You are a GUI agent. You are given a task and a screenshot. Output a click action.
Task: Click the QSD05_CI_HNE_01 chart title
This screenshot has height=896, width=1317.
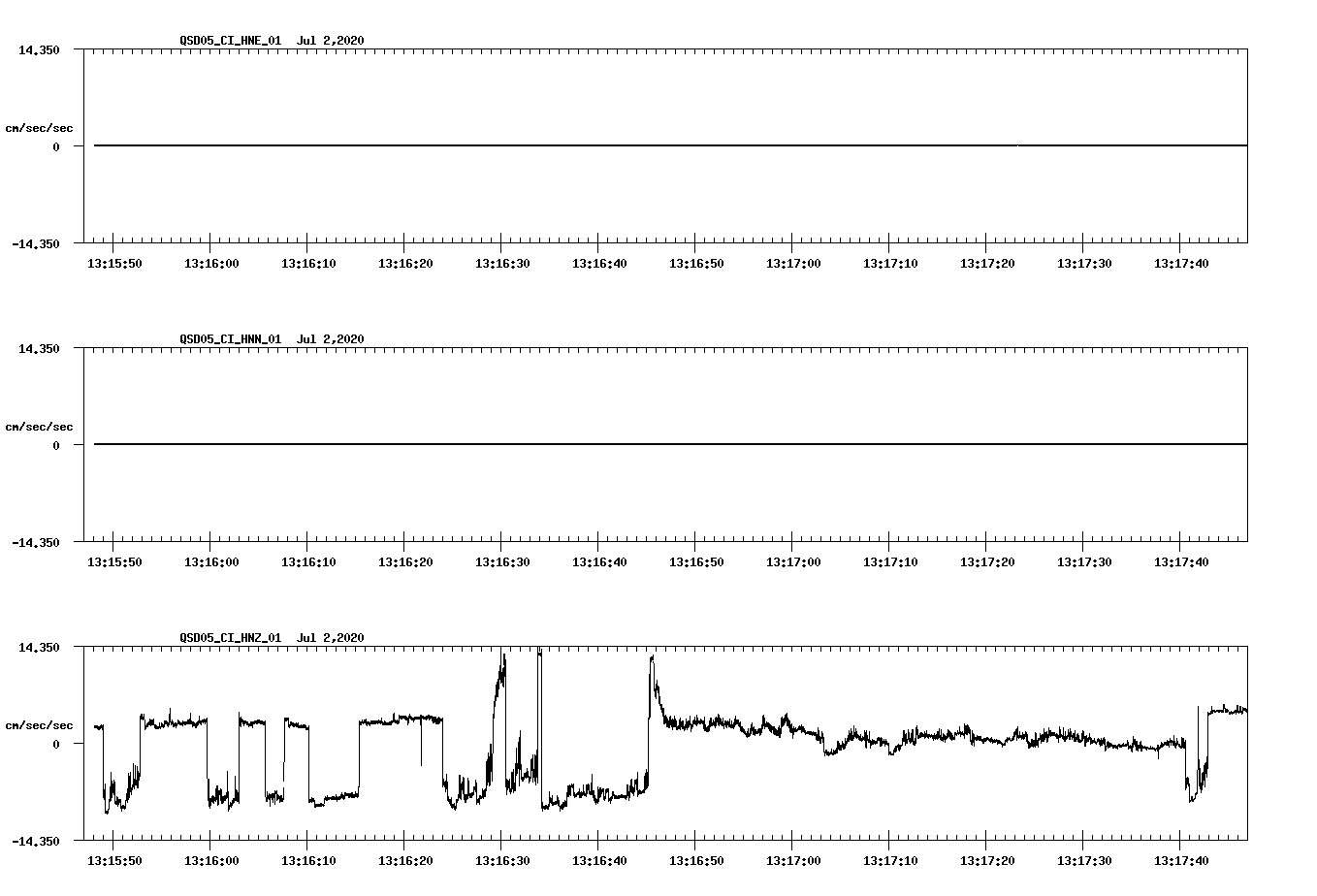pos(272,40)
